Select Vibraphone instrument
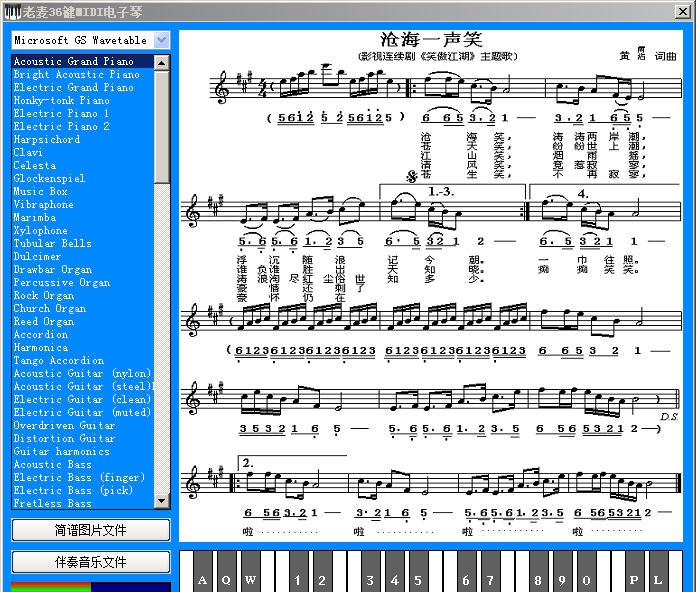 click(x=83, y=204)
